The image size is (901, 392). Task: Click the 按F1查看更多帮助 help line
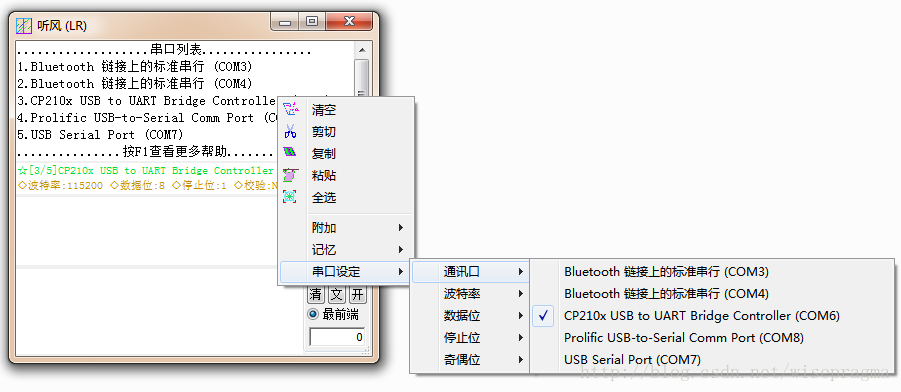coord(146,152)
